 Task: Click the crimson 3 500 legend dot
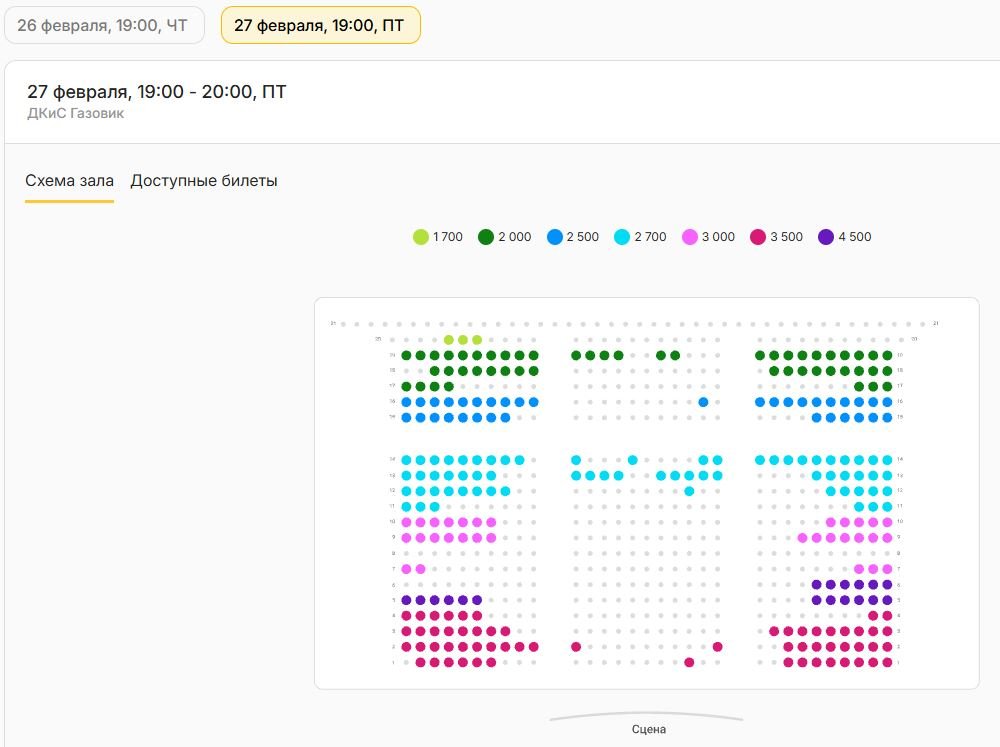[x=758, y=237]
